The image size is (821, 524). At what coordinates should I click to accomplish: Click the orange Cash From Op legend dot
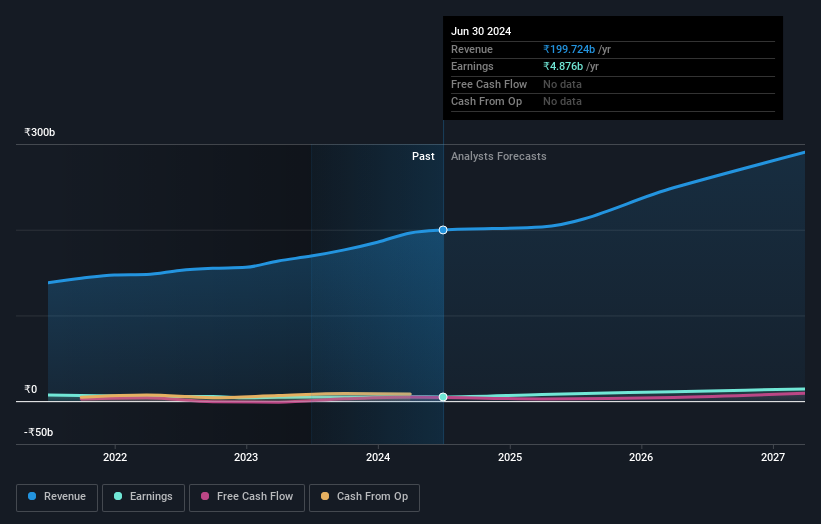(x=325, y=496)
